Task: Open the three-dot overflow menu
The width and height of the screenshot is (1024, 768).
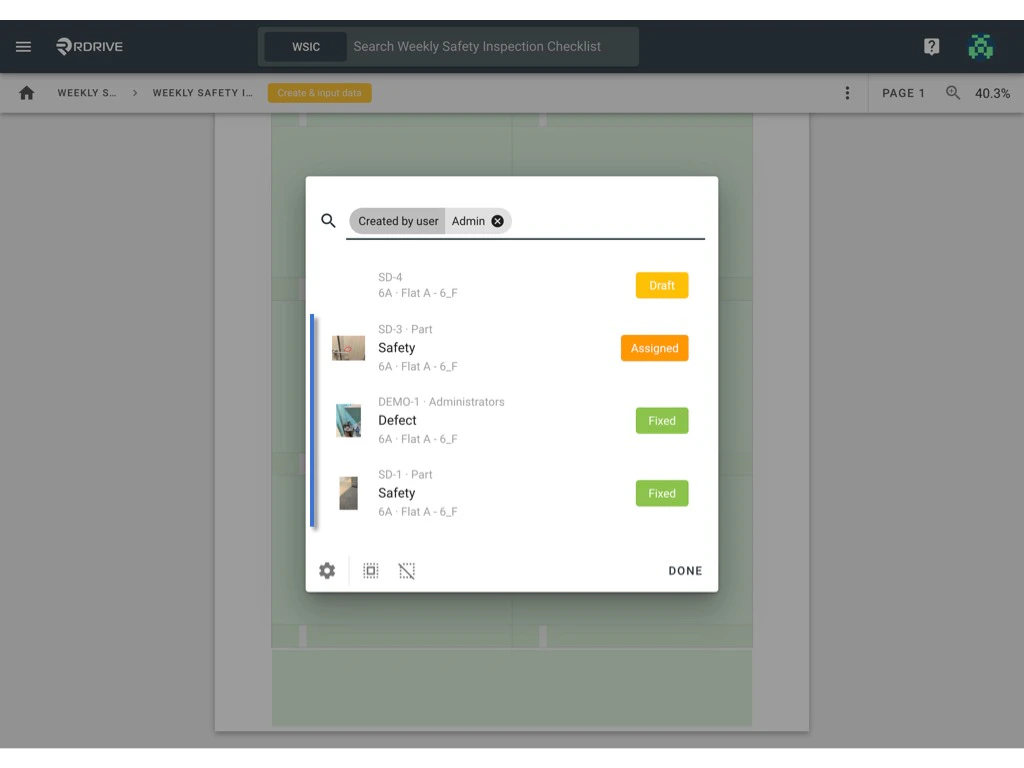Action: (x=847, y=92)
